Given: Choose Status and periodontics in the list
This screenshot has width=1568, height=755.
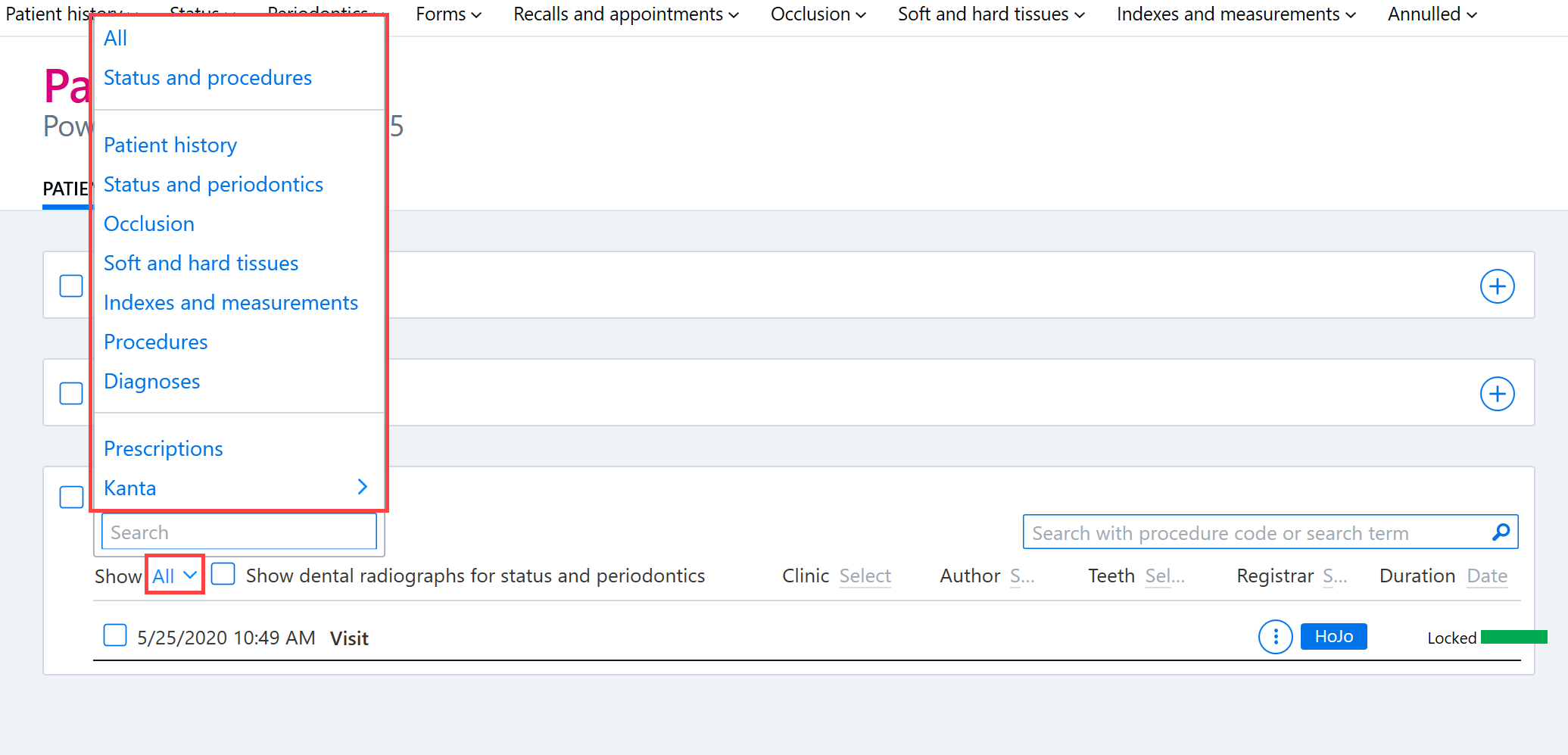Looking at the screenshot, I should point(214,184).
